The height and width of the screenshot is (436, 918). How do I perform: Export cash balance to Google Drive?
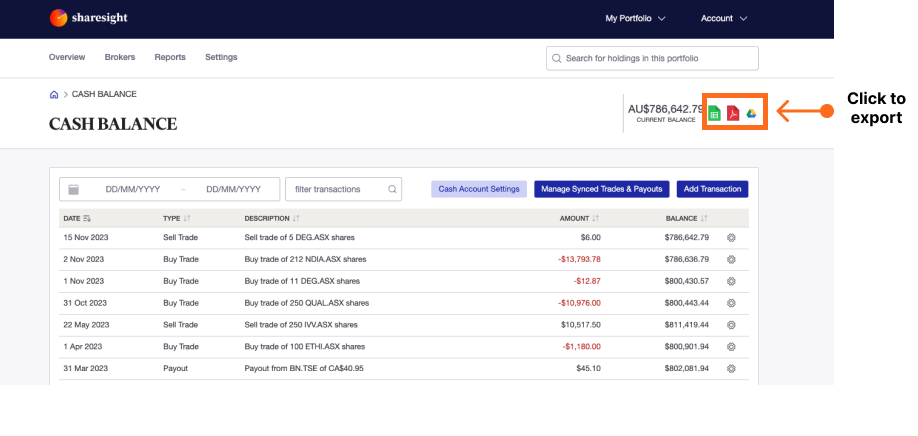[751, 113]
